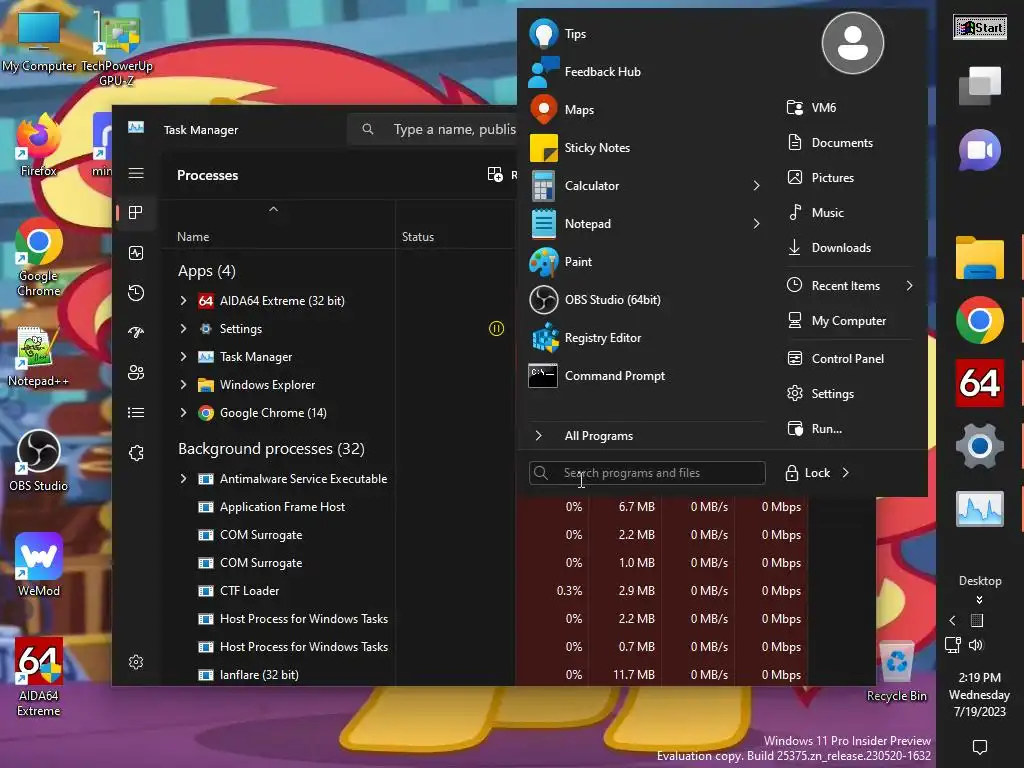Expand AIDA64 Extreme (32 bit) process group

(x=184, y=300)
